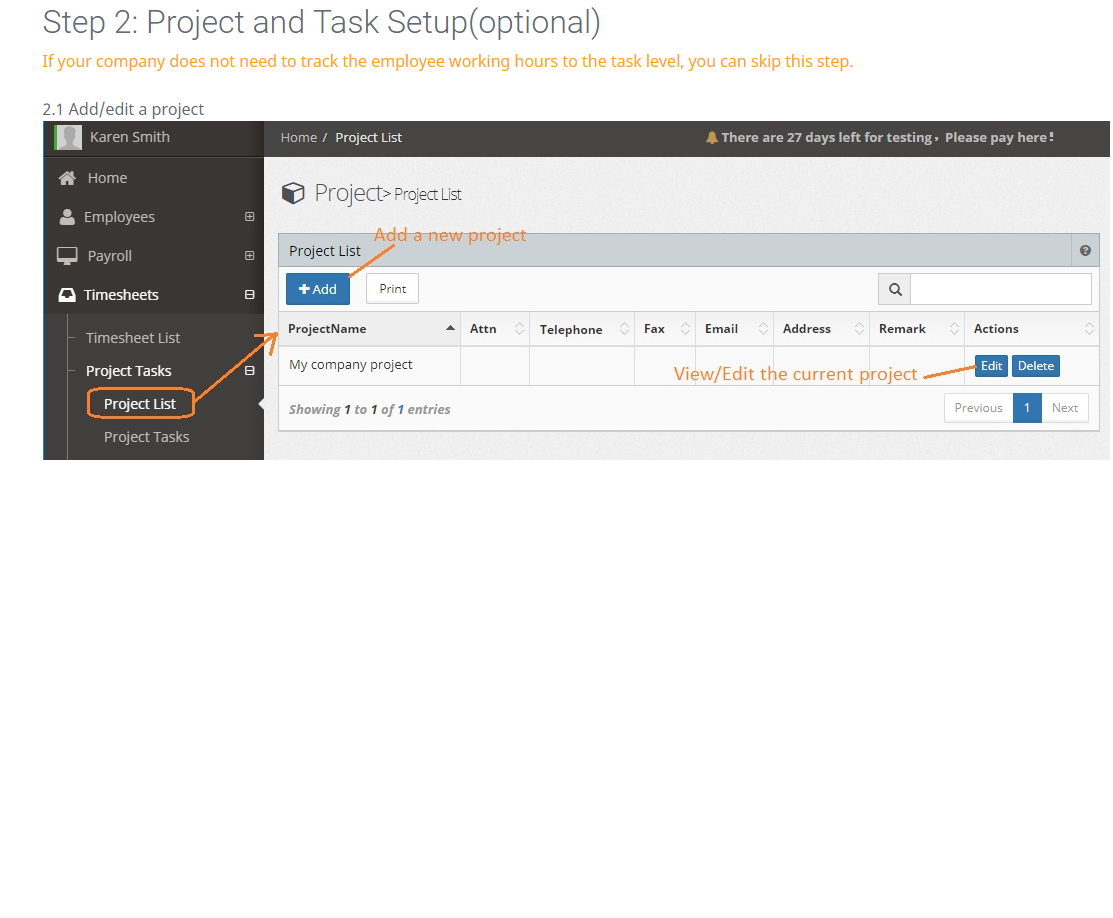Sort table by ProjectName column
1113x918 pixels.
pyautogui.click(x=369, y=329)
